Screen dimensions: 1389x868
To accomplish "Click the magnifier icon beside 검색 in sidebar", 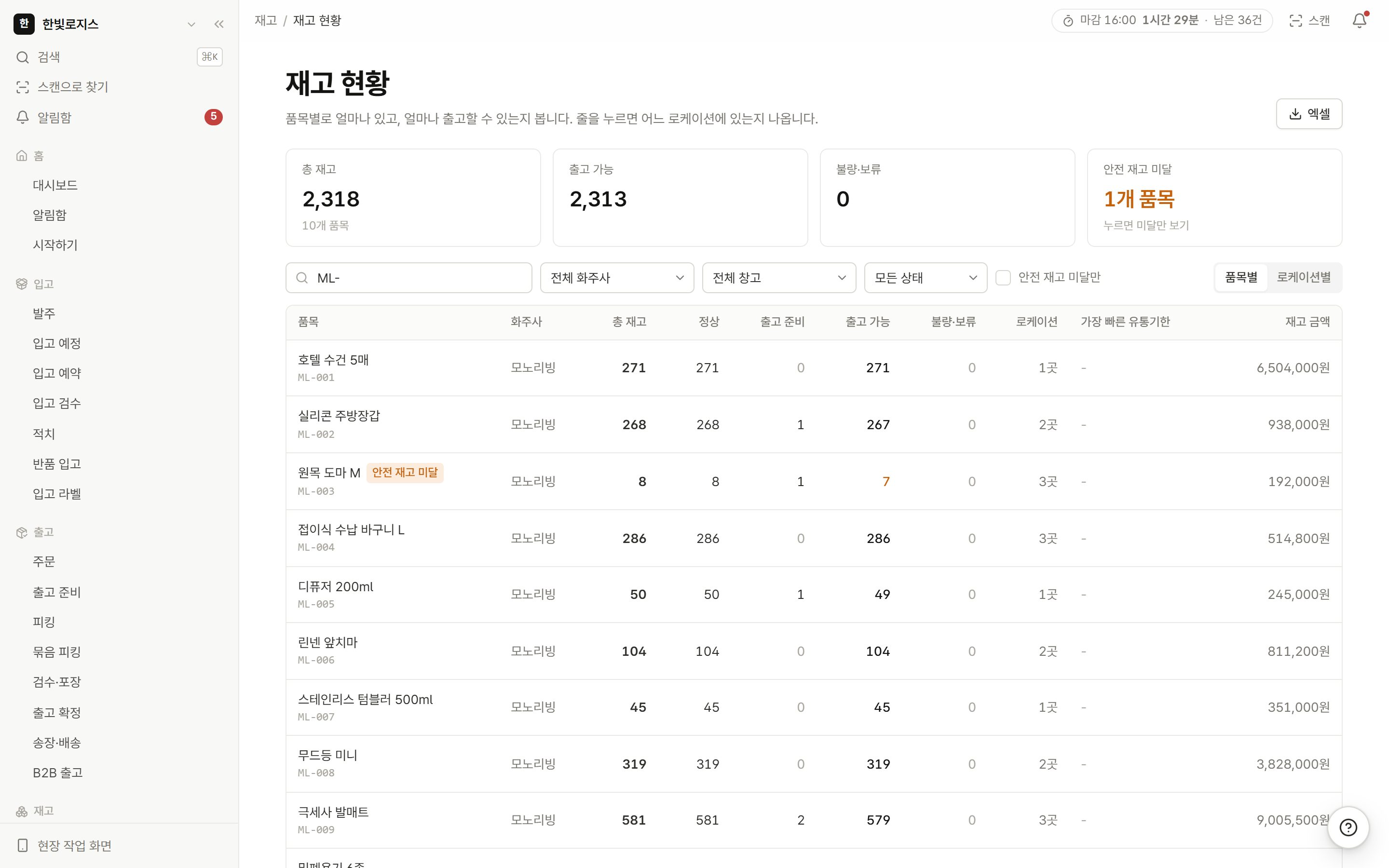I will click(22, 57).
